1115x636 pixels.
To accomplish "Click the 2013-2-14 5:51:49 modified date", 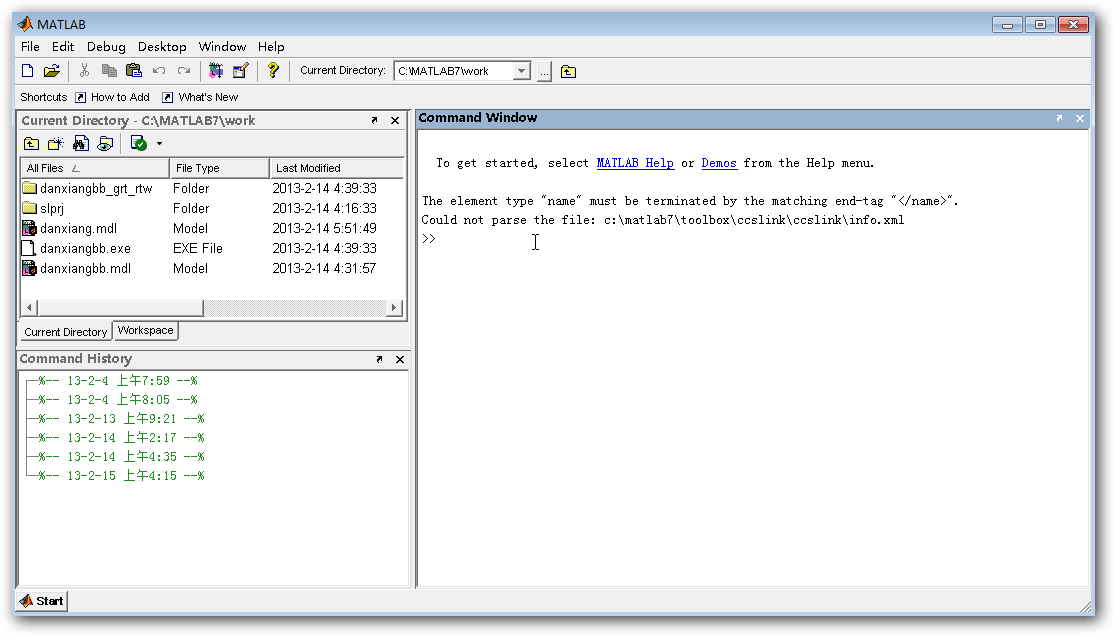I will pos(324,228).
